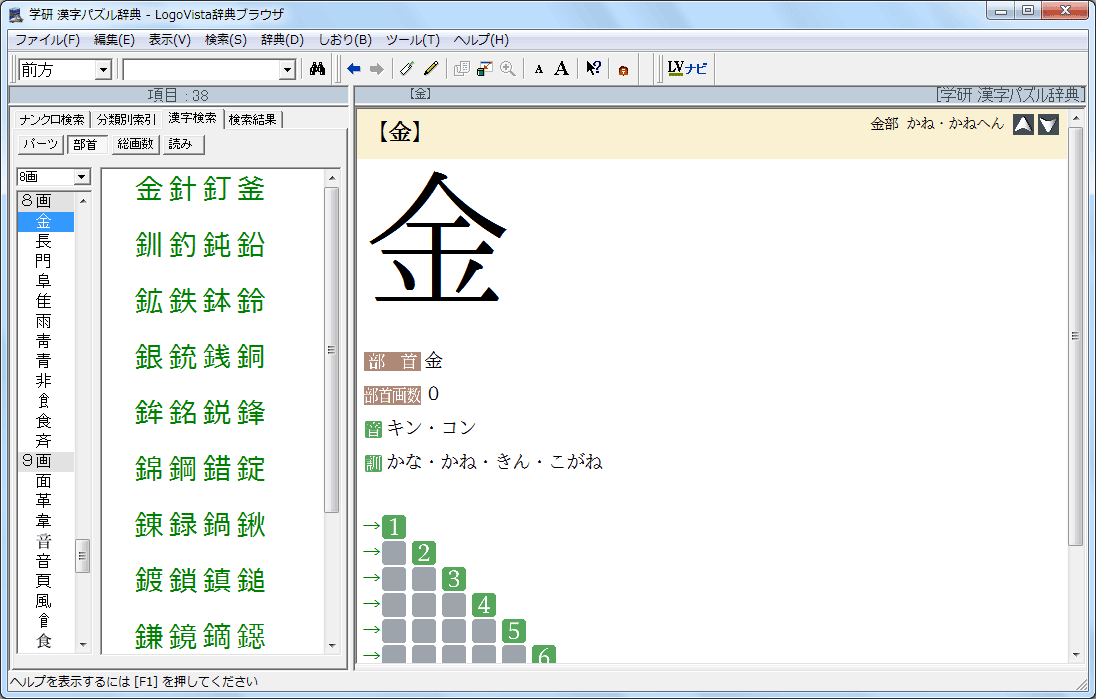Open the 検索(S) menu
This screenshot has height=699, width=1096.
click(x=225, y=40)
